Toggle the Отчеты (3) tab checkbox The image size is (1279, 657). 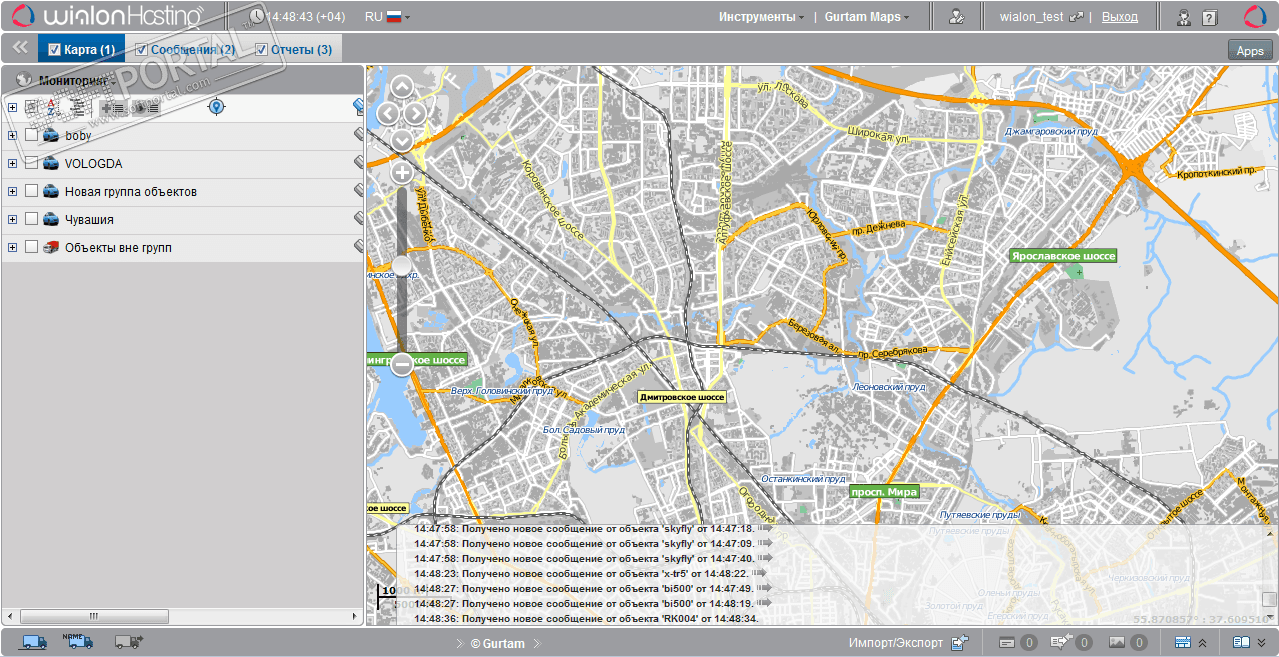[262, 49]
